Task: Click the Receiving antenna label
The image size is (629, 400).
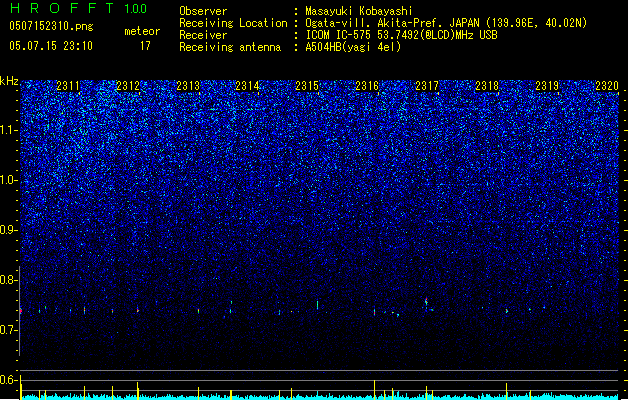Action: [x=230, y=47]
